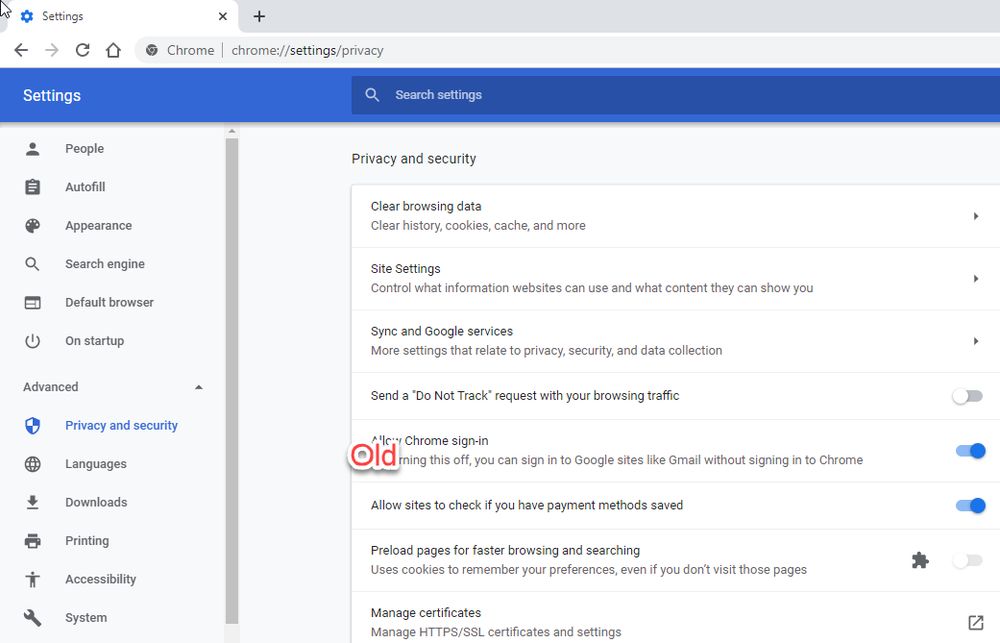Select Search engine in sidebar
The height and width of the screenshot is (643, 1000).
click(104, 264)
